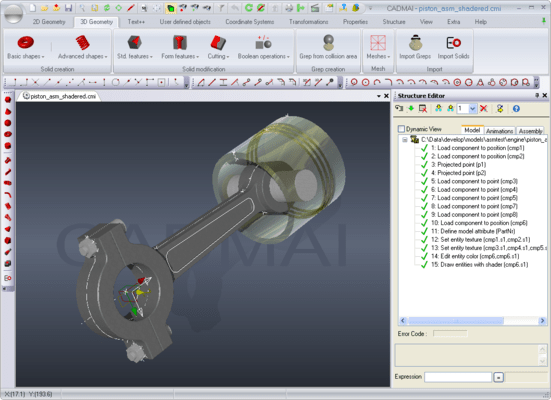Click the Error Code field
The height and width of the screenshot is (400, 551).
tap(450, 333)
